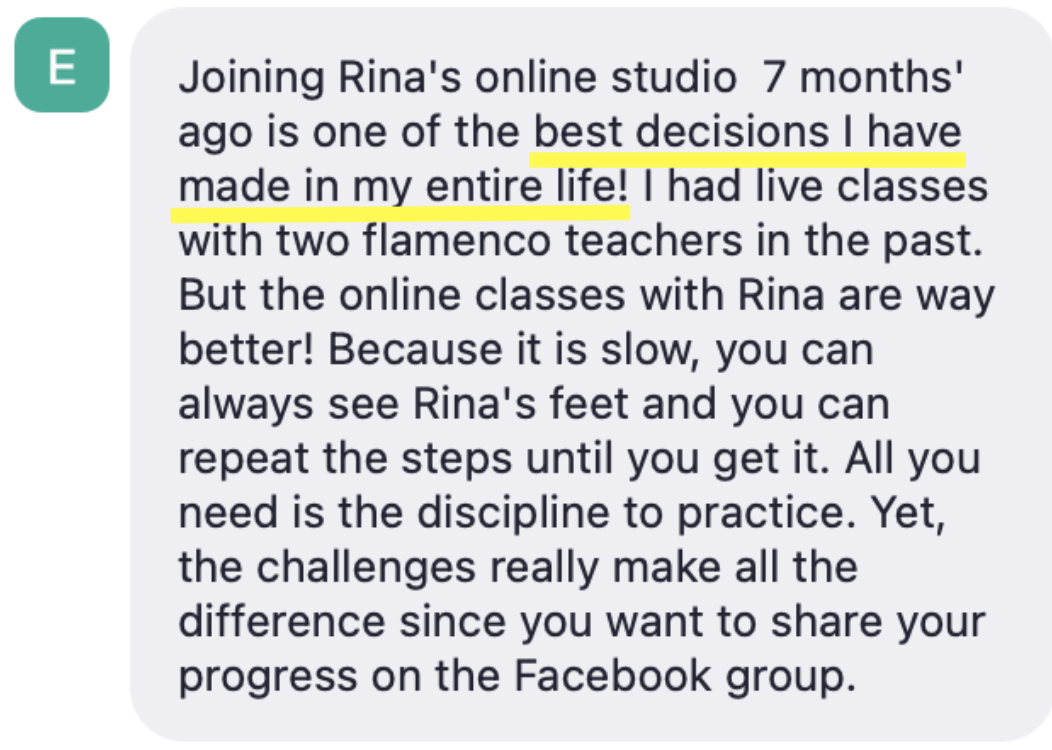Click the word "difference" in the message
The width and height of the screenshot is (1052, 750).
click(282, 621)
